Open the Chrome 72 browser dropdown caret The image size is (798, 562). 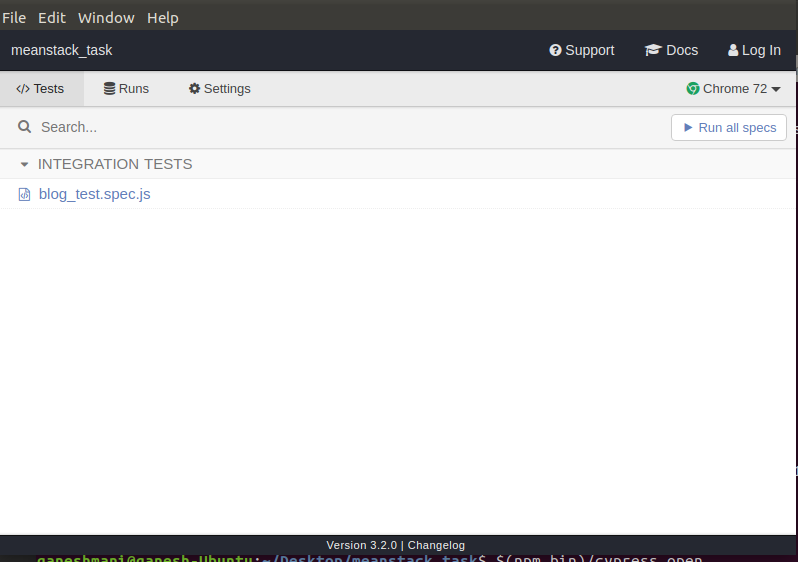pyautogui.click(x=776, y=90)
